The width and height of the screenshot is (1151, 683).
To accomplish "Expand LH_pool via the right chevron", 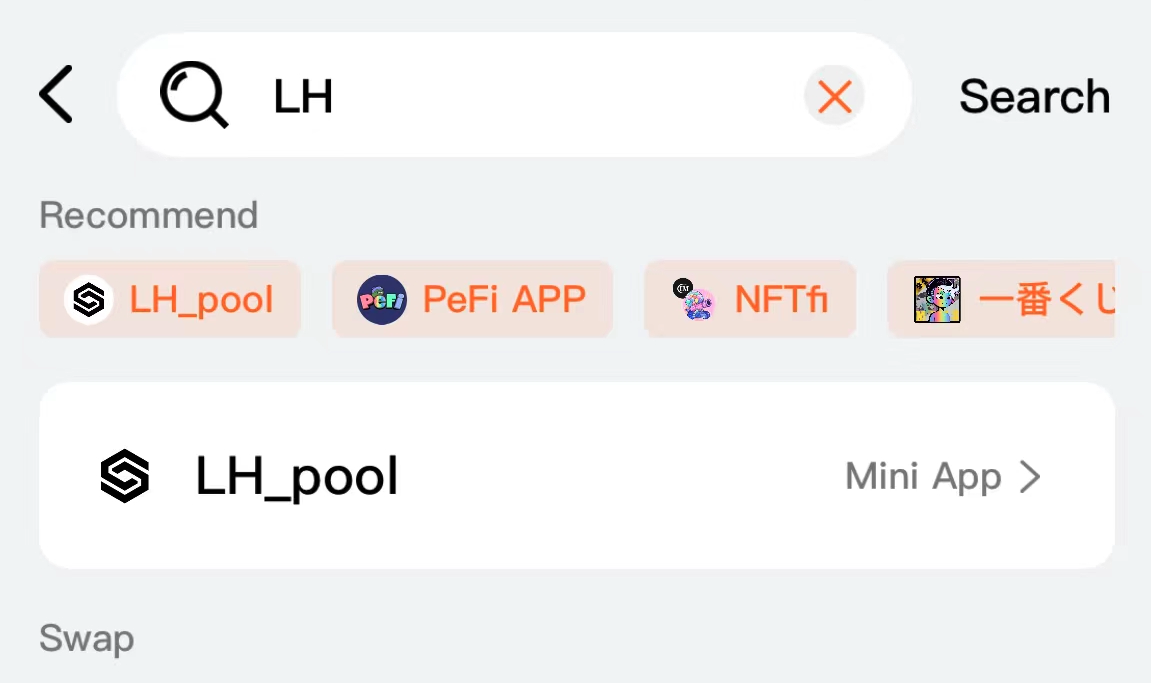I will [1030, 477].
